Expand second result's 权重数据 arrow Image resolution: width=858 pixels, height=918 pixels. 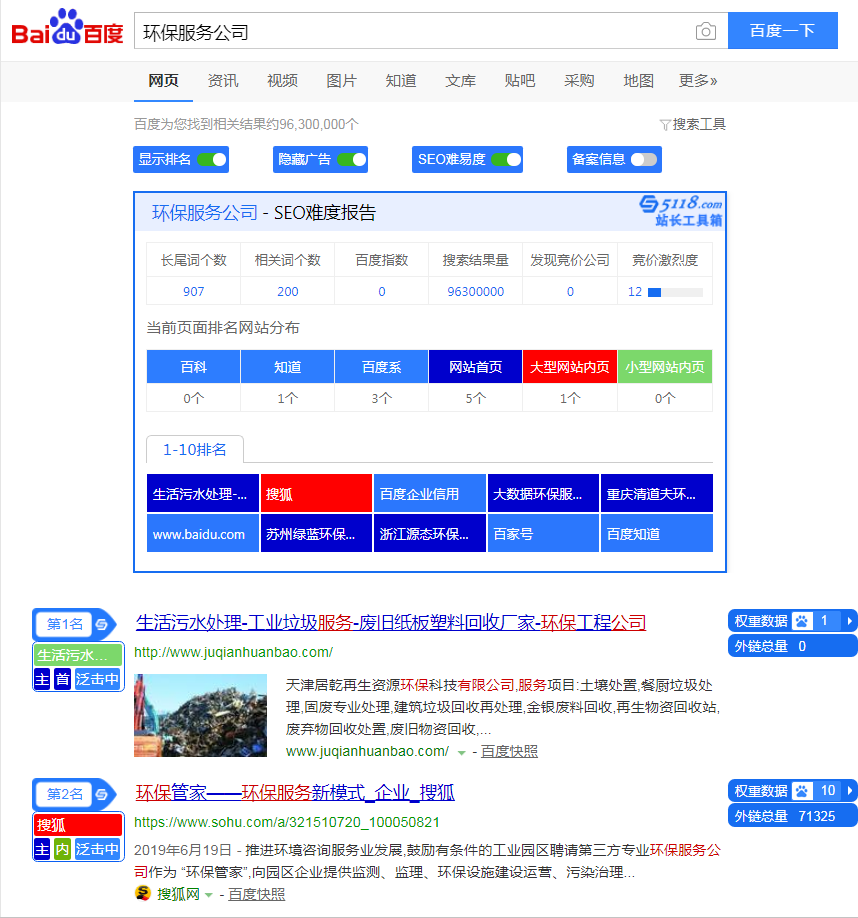pyautogui.click(x=849, y=791)
